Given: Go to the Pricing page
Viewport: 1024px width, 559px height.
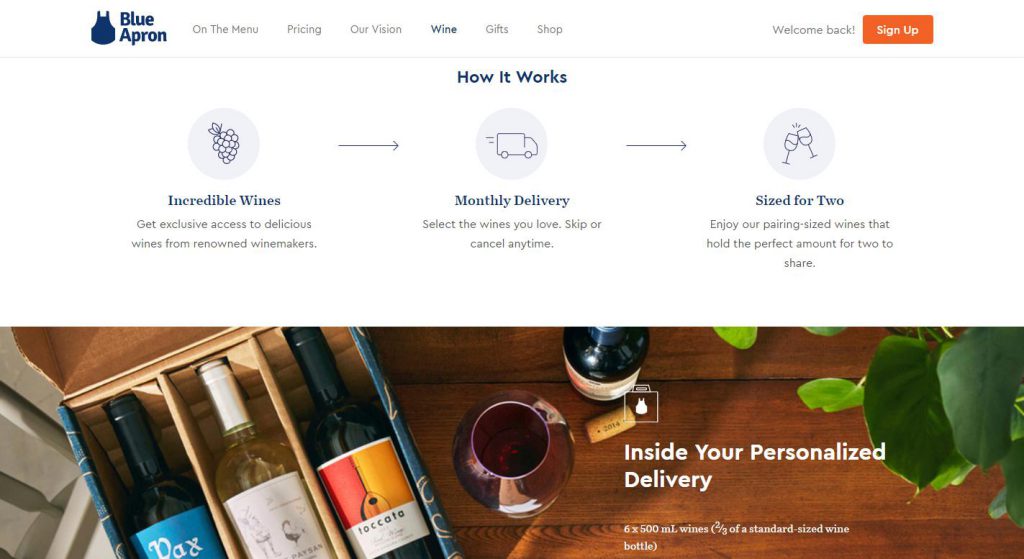Looking at the screenshot, I should (x=304, y=29).
